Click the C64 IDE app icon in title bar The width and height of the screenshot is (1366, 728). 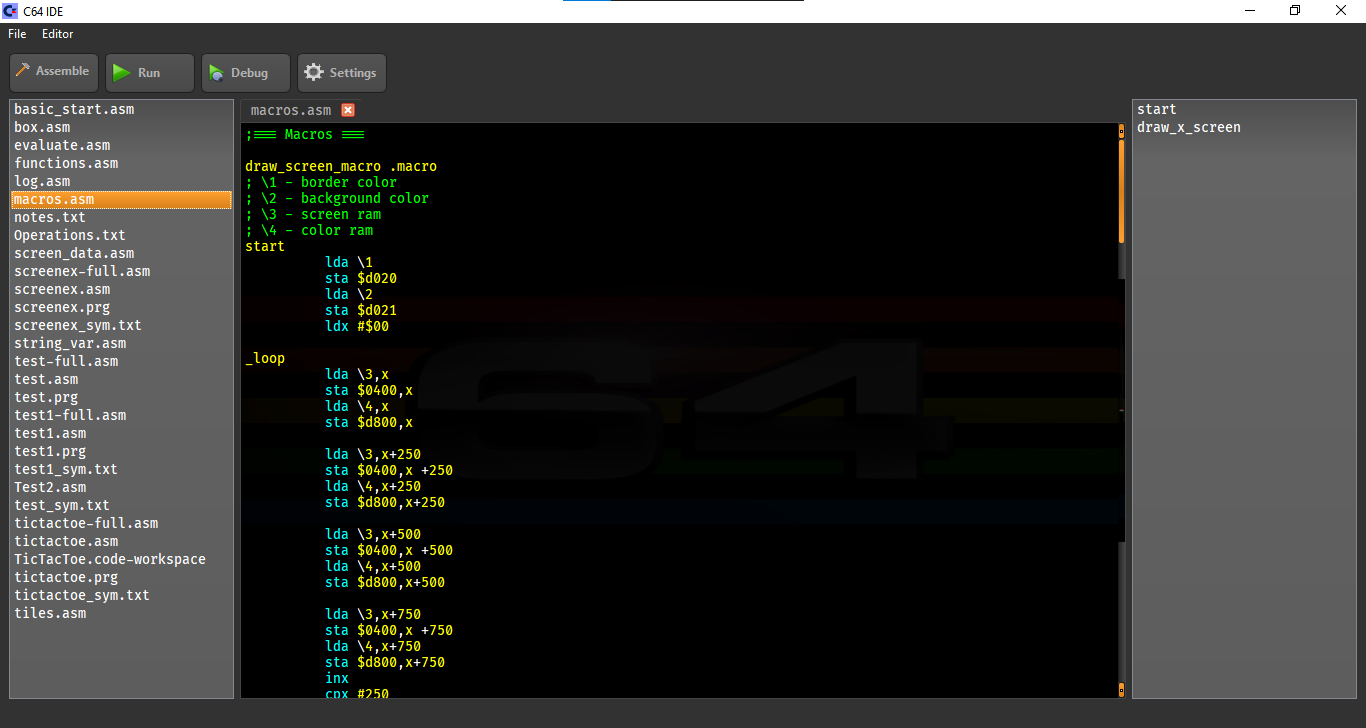point(10,11)
